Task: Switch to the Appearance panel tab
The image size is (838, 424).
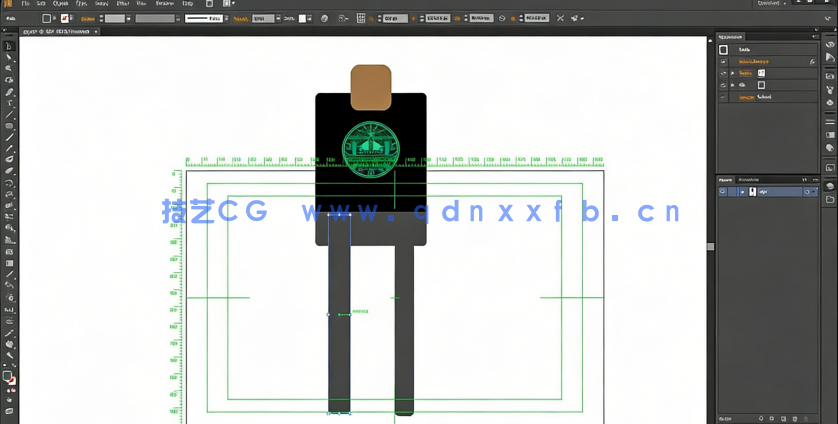Action: tap(730, 36)
